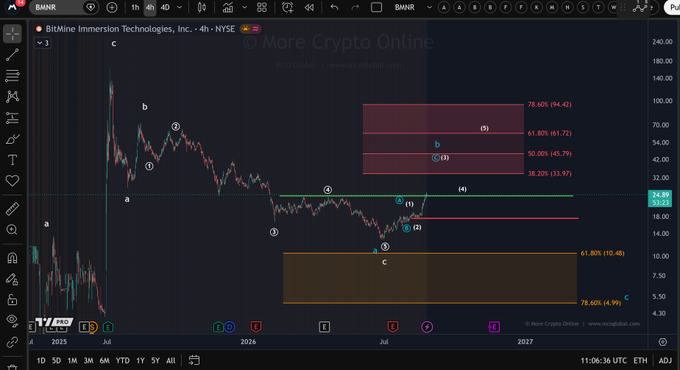Select the 4h interval

click(150, 7)
